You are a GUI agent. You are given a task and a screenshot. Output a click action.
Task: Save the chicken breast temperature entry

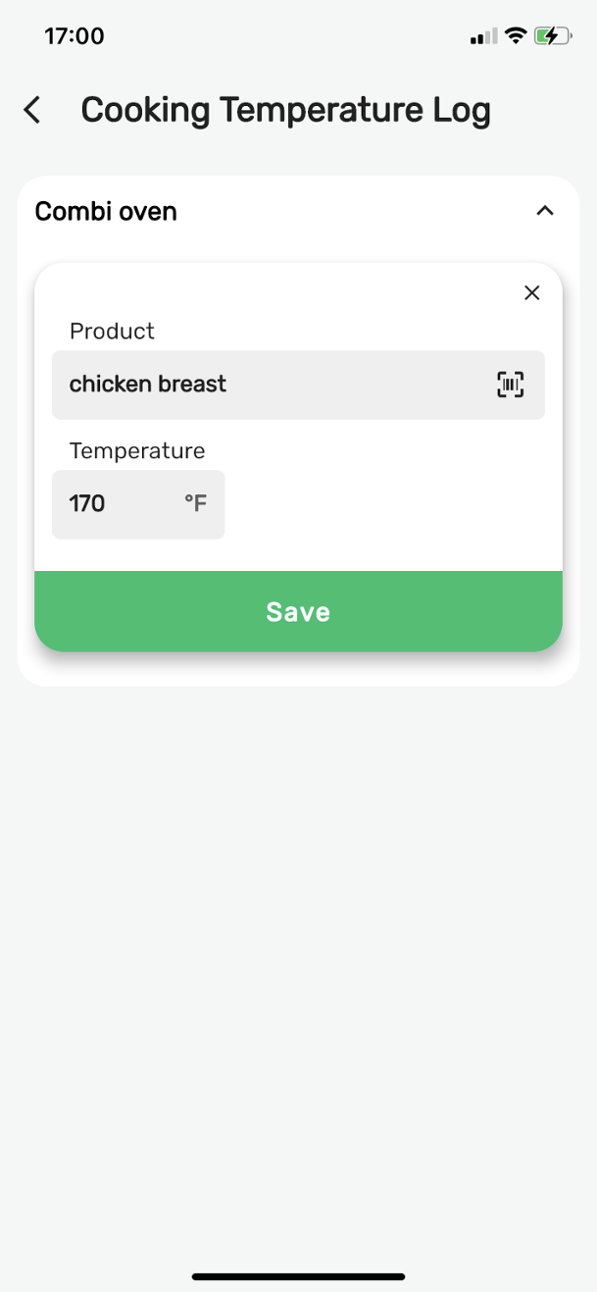tap(298, 611)
